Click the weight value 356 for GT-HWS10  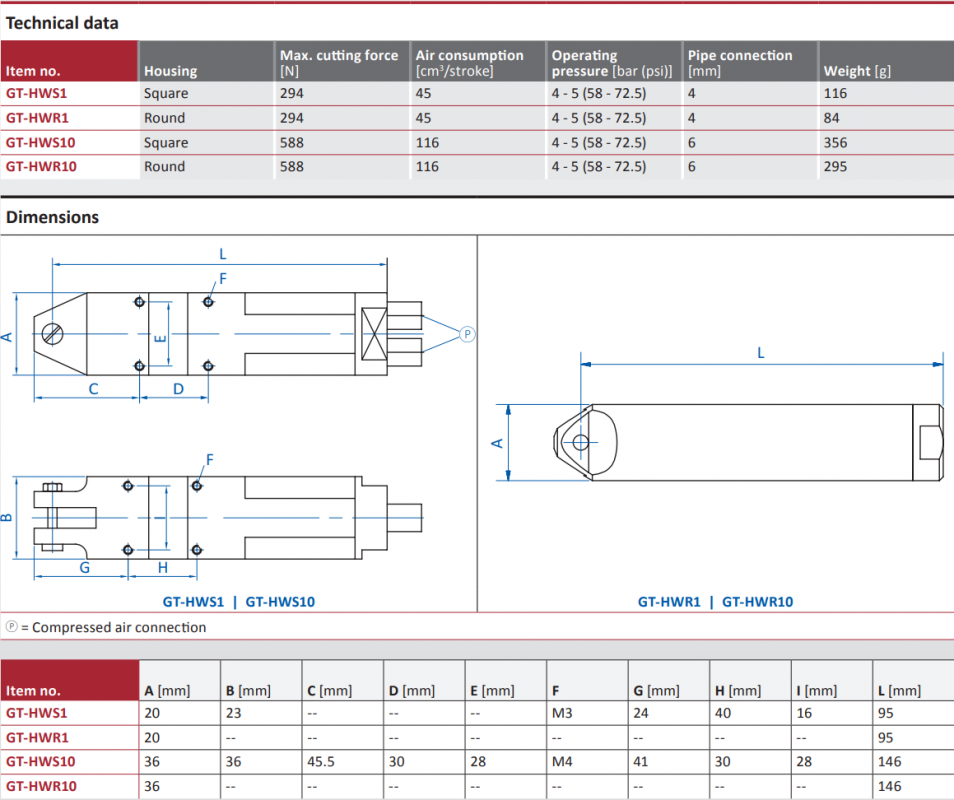pyautogui.click(x=835, y=142)
